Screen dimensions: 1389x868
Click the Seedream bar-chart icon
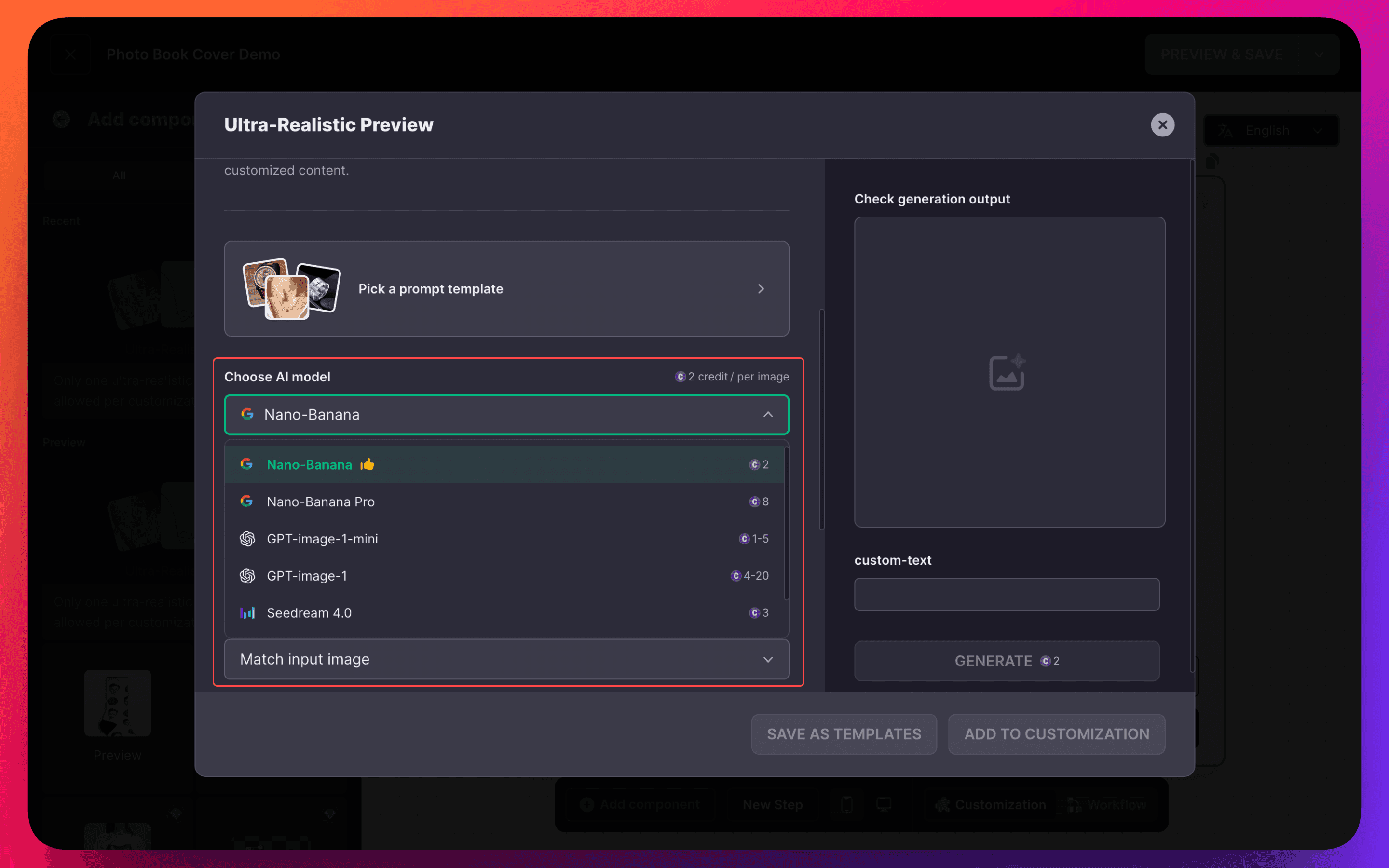247,612
